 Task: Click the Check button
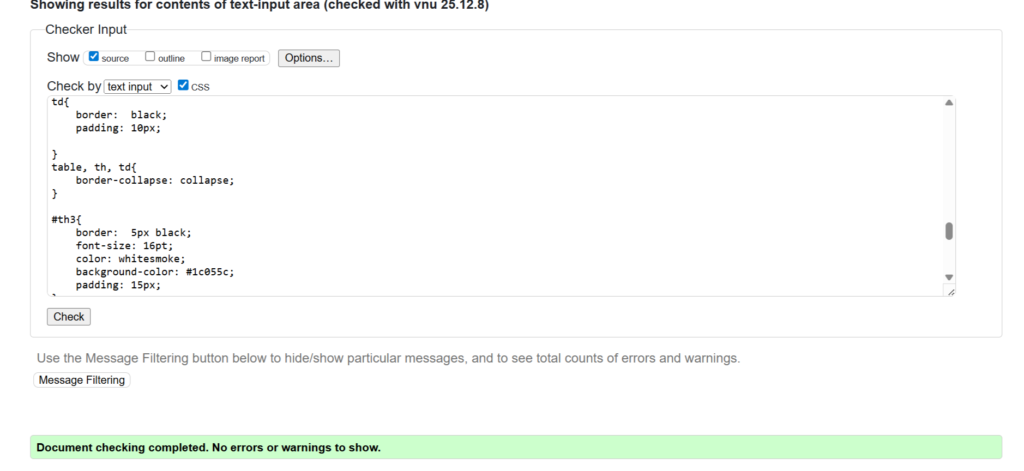coord(69,317)
